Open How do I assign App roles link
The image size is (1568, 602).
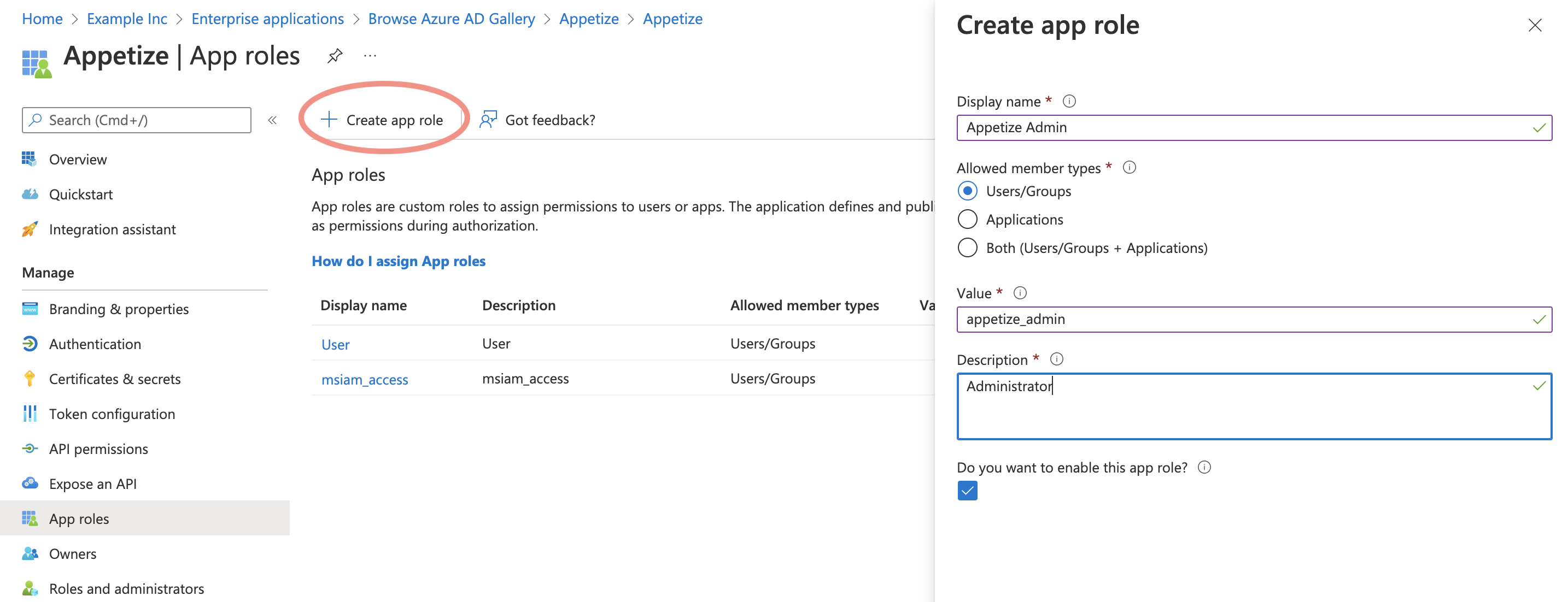[398, 261]
